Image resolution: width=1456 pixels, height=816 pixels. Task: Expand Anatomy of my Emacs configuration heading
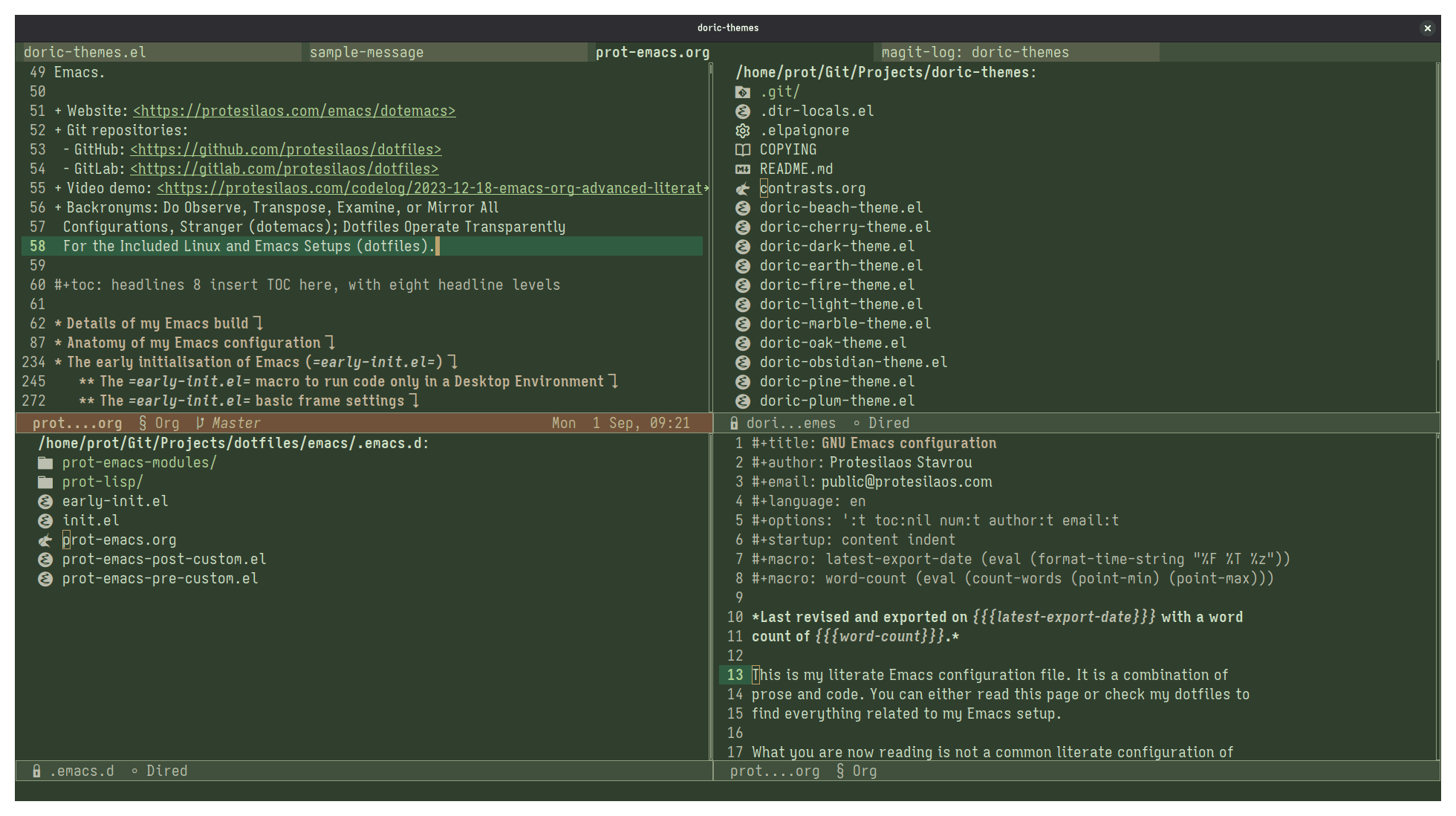(194, 343)
